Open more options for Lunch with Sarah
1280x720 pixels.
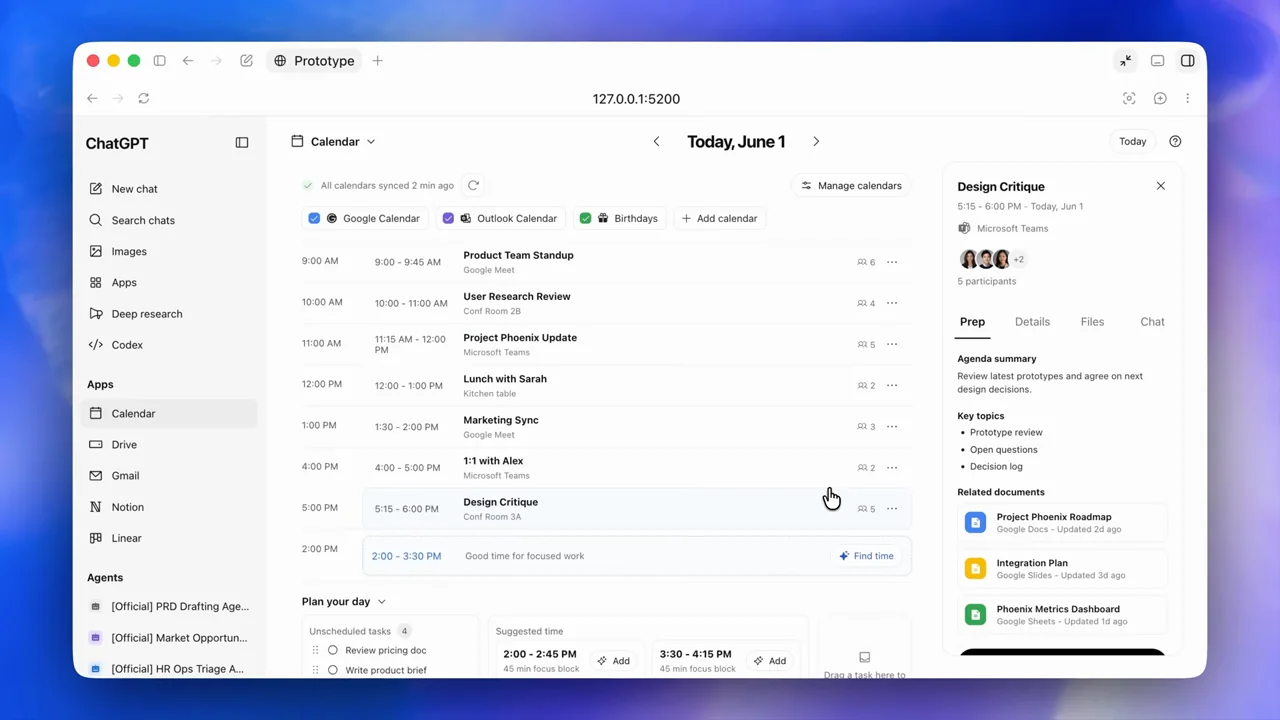(892, 385)
